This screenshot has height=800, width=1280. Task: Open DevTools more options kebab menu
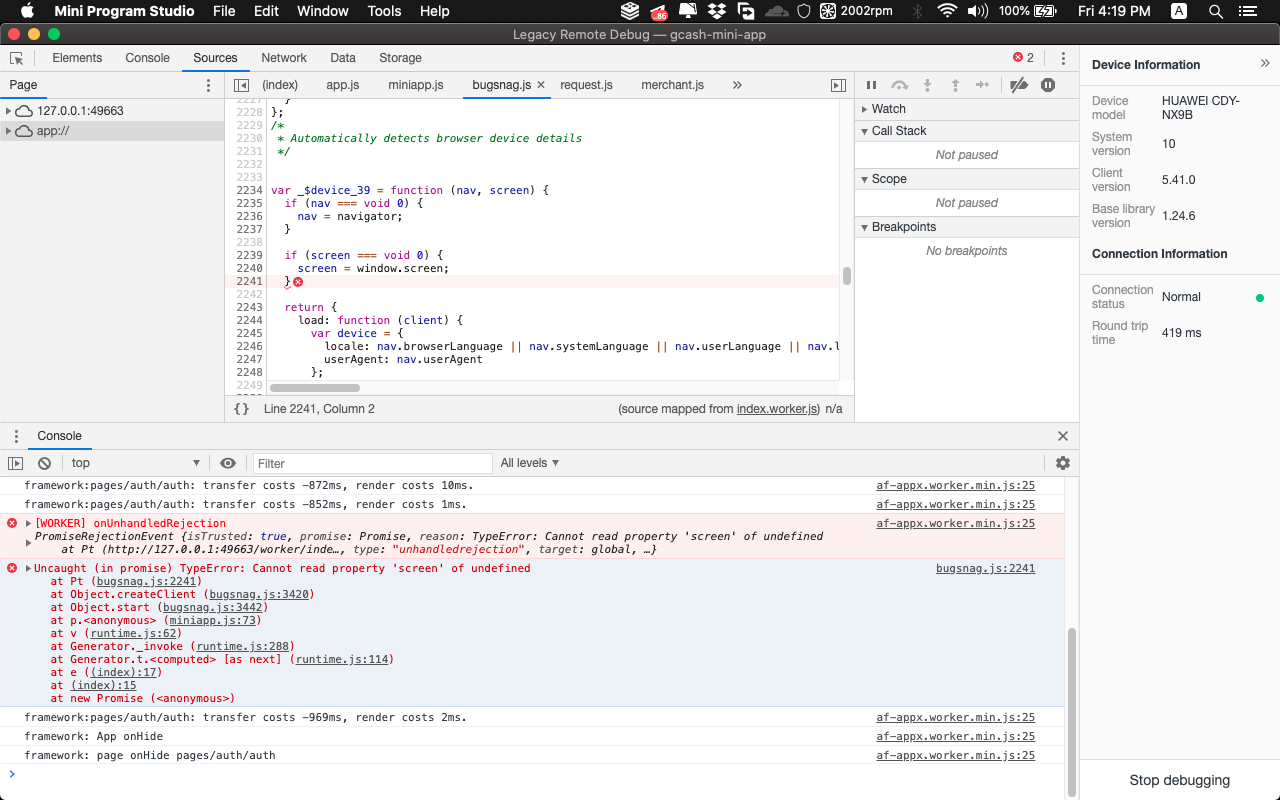(x=1063, y=58)
